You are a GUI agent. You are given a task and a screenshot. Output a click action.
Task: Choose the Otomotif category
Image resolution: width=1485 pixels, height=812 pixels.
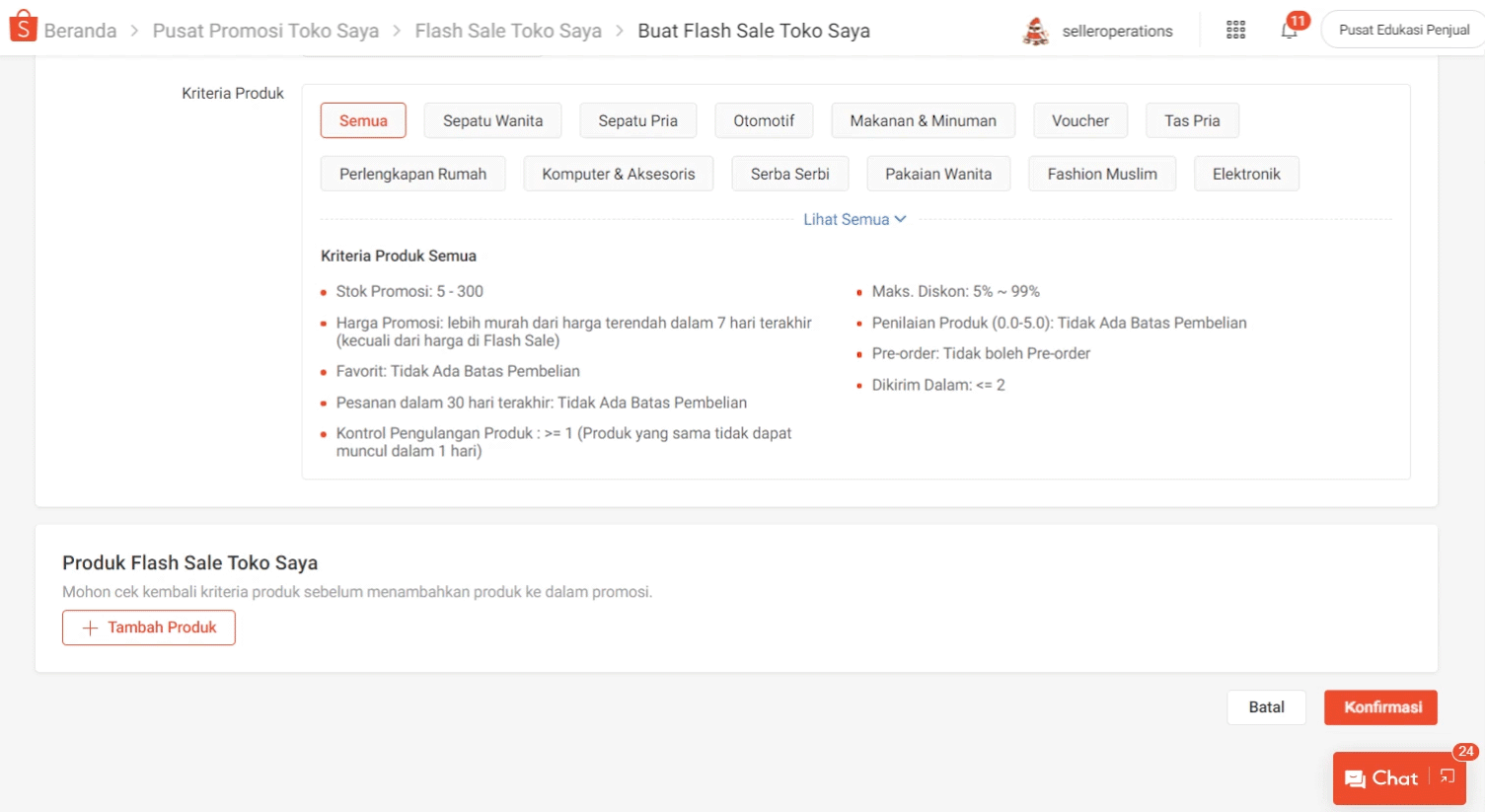[763, 120]
